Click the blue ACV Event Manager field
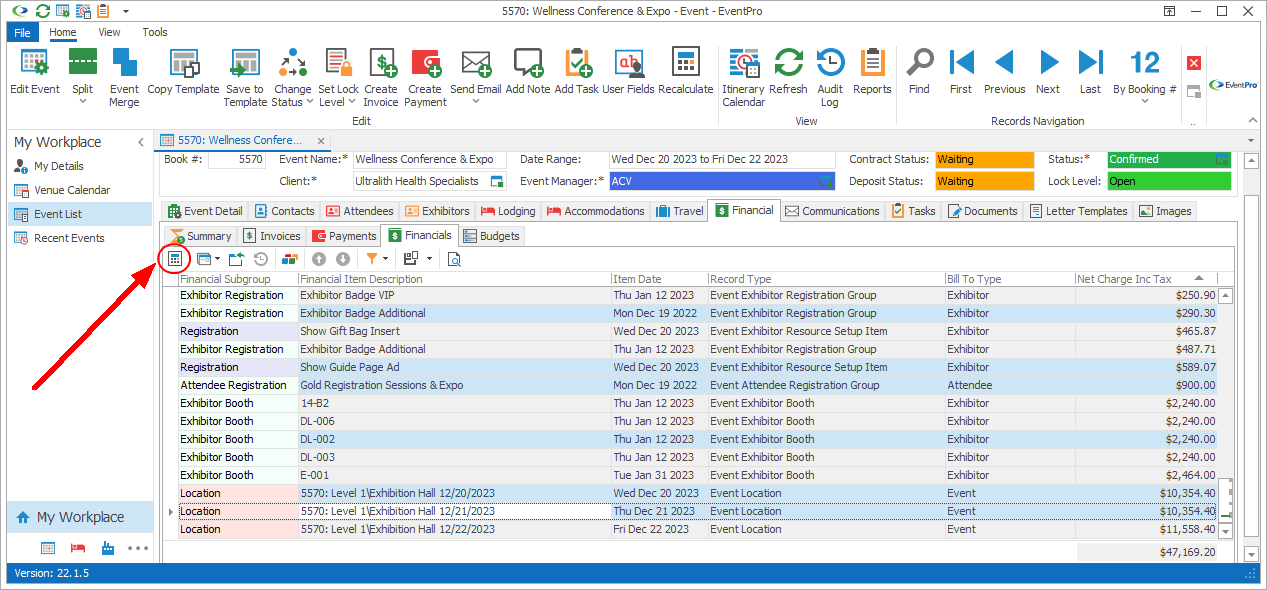 [x=721, y=181]
